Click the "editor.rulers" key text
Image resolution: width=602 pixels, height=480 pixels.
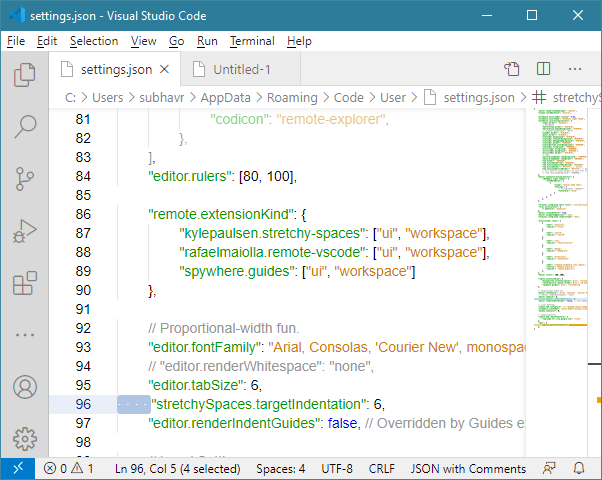coord(191,176)
